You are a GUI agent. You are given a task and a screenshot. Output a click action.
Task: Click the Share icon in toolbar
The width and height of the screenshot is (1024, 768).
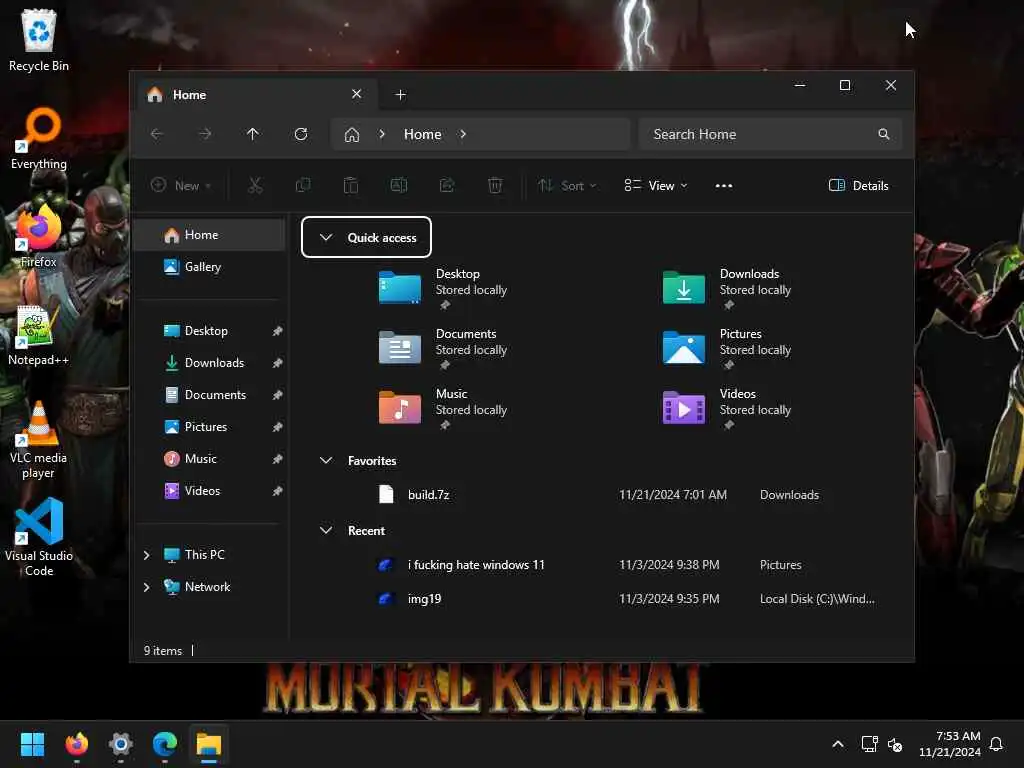click(447, 185)
